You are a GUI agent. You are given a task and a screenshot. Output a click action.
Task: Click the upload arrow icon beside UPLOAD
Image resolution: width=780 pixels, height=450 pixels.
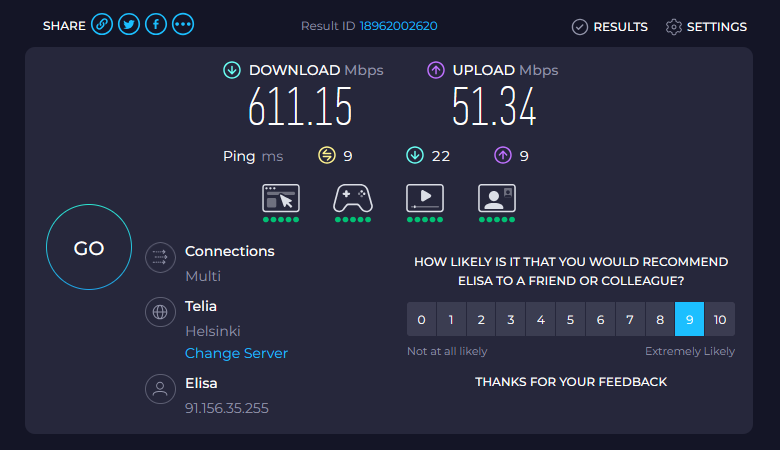436,70
